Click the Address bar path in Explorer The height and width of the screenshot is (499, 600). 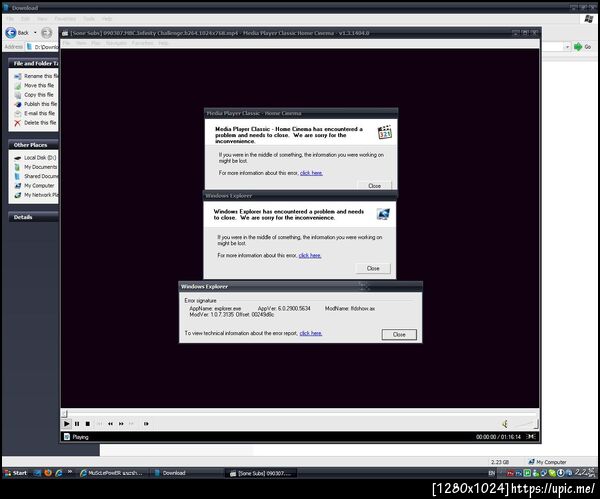[42, 47]
